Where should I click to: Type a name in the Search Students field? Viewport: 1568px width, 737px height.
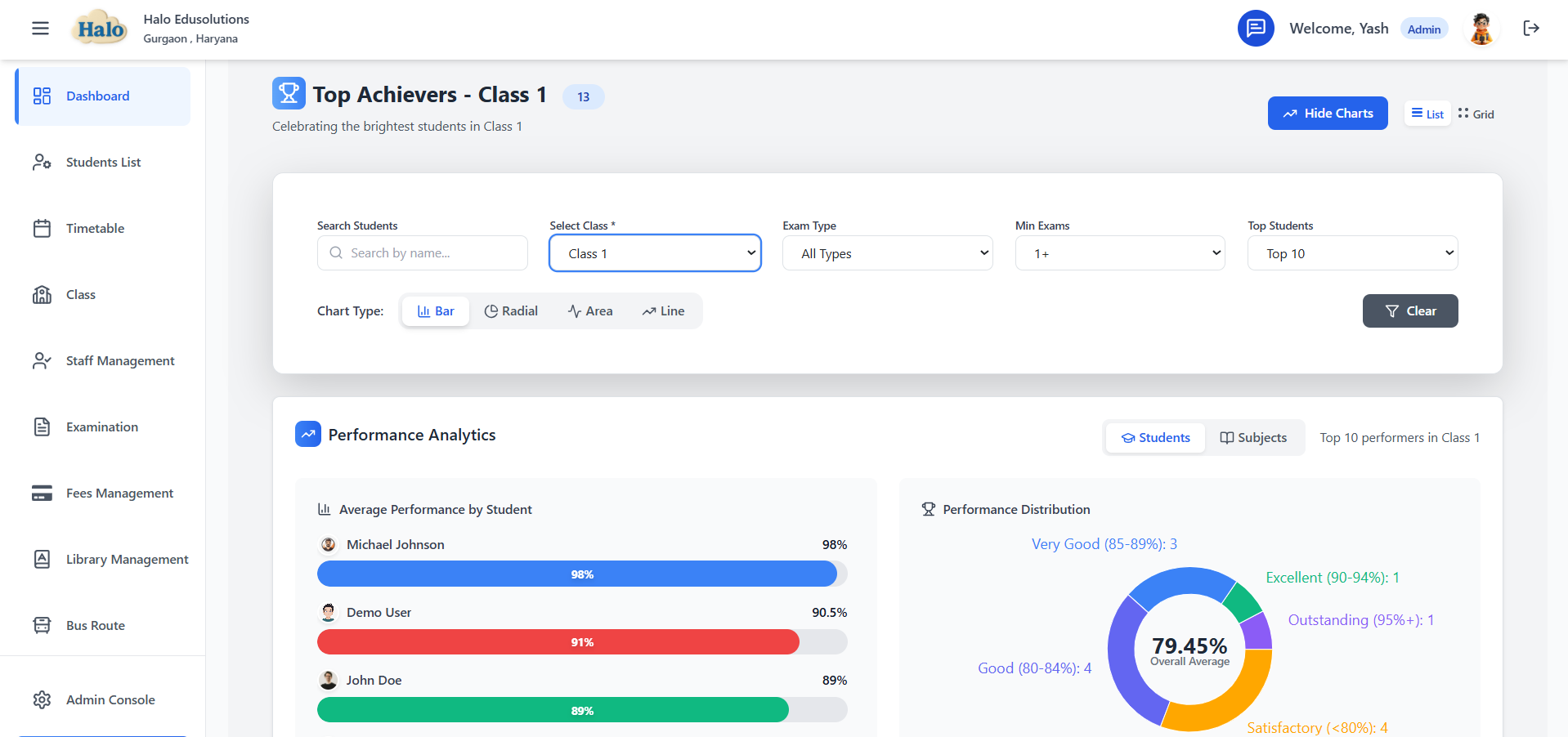pos(422,252)
